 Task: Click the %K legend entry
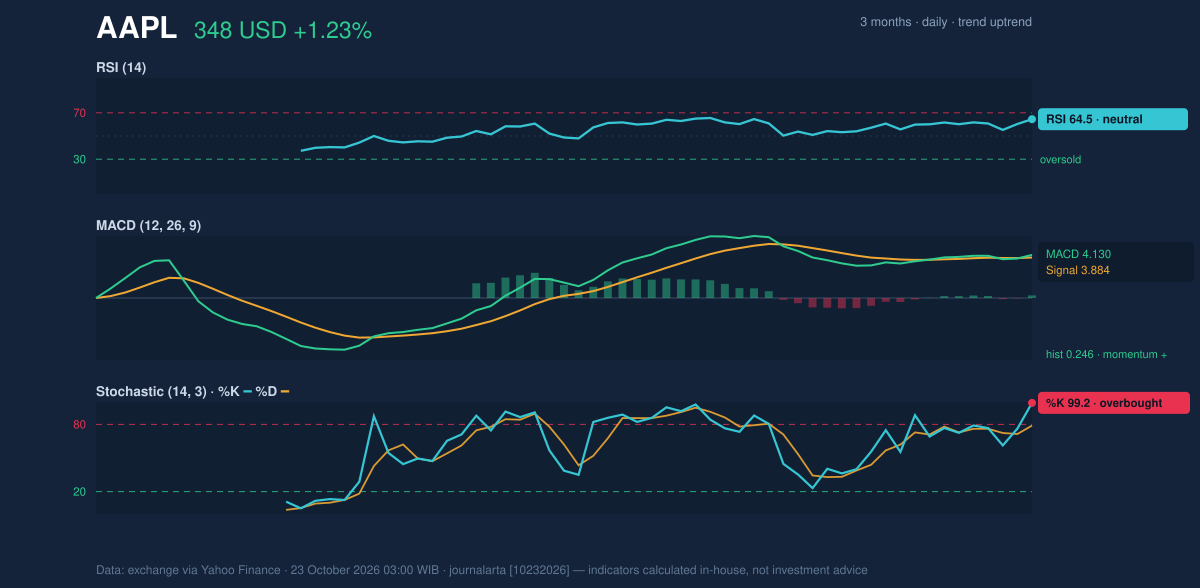(235, 391)
